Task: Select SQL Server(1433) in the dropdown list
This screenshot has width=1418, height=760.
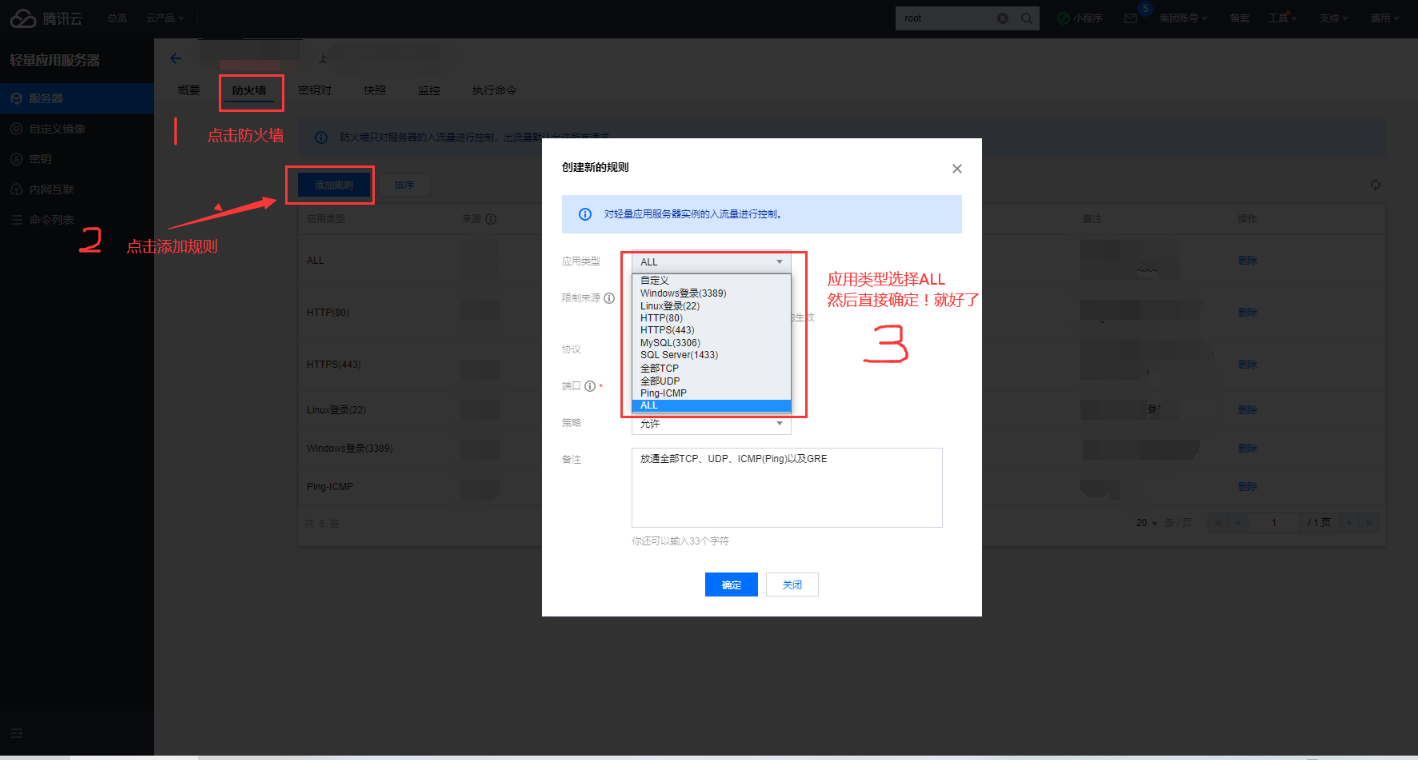Action: point(711,355)
